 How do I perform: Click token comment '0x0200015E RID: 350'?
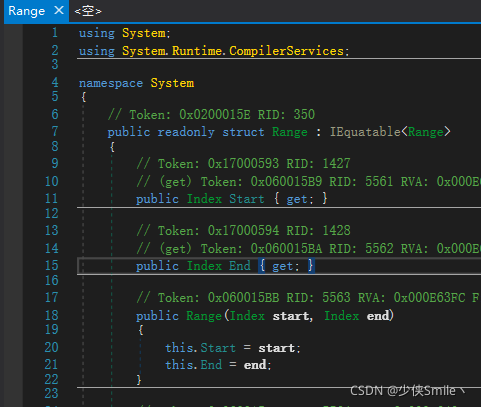tap(247, 115)
